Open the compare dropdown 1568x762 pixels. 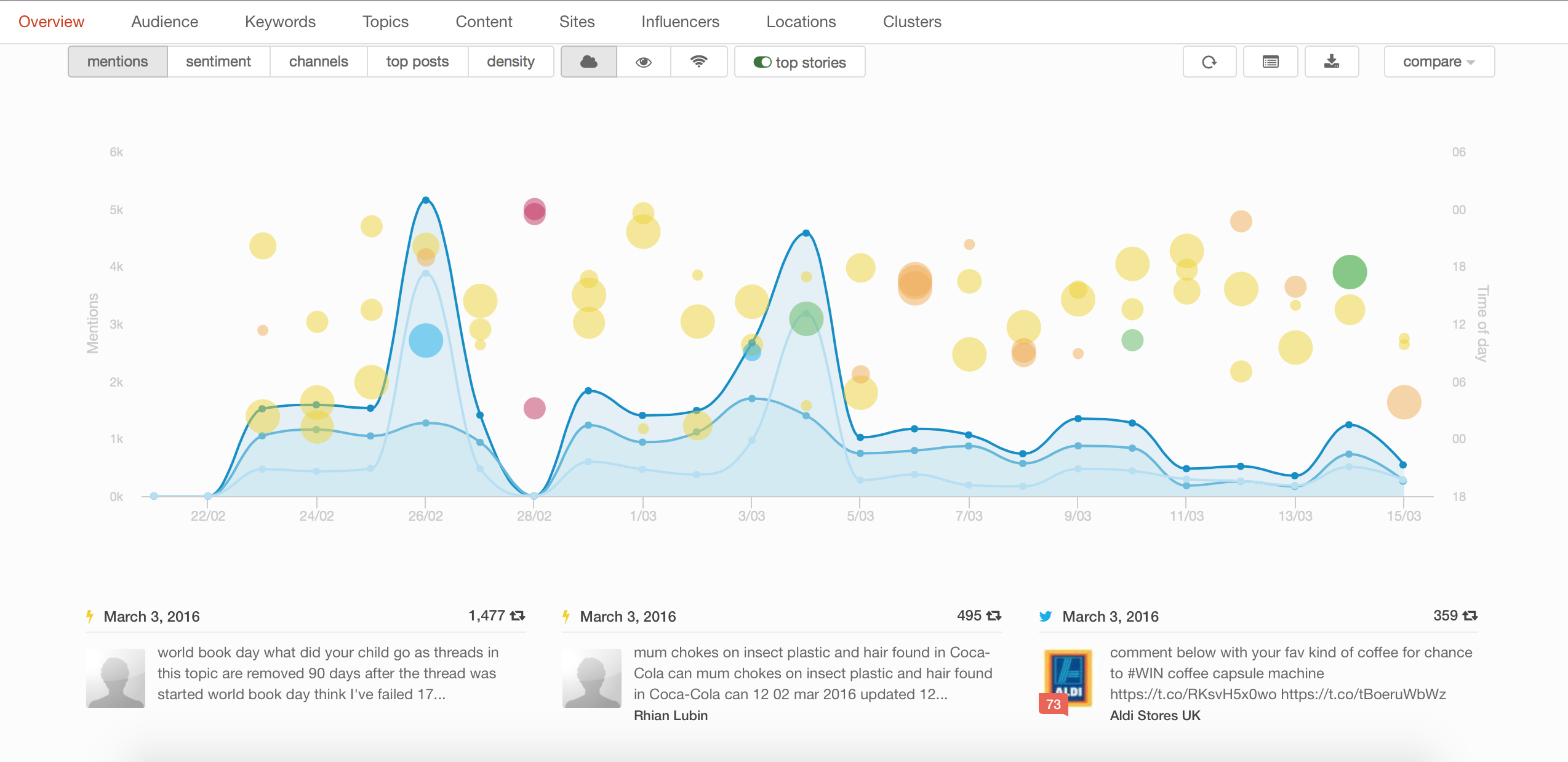[1439, 62]
